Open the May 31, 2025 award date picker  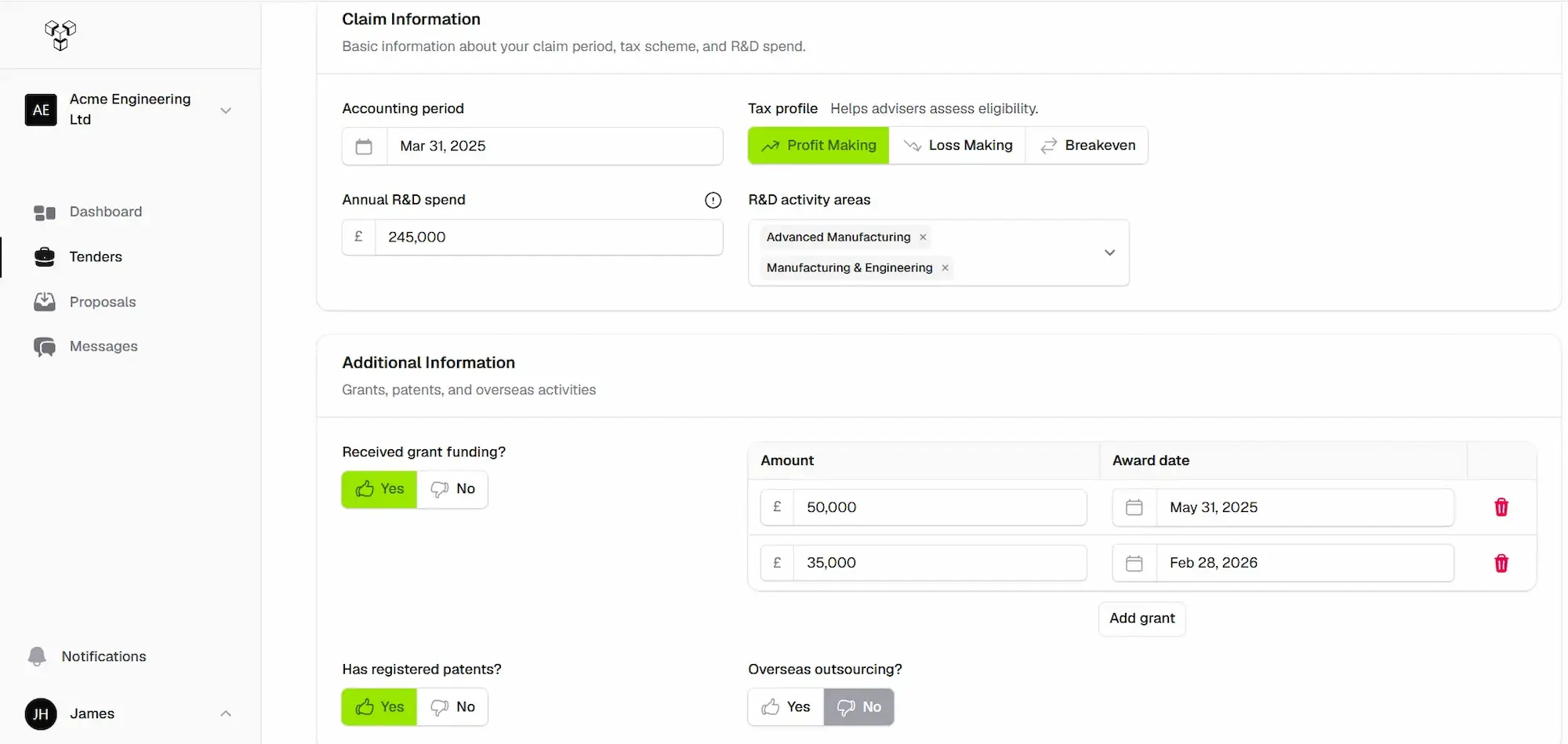(1283, 507)
